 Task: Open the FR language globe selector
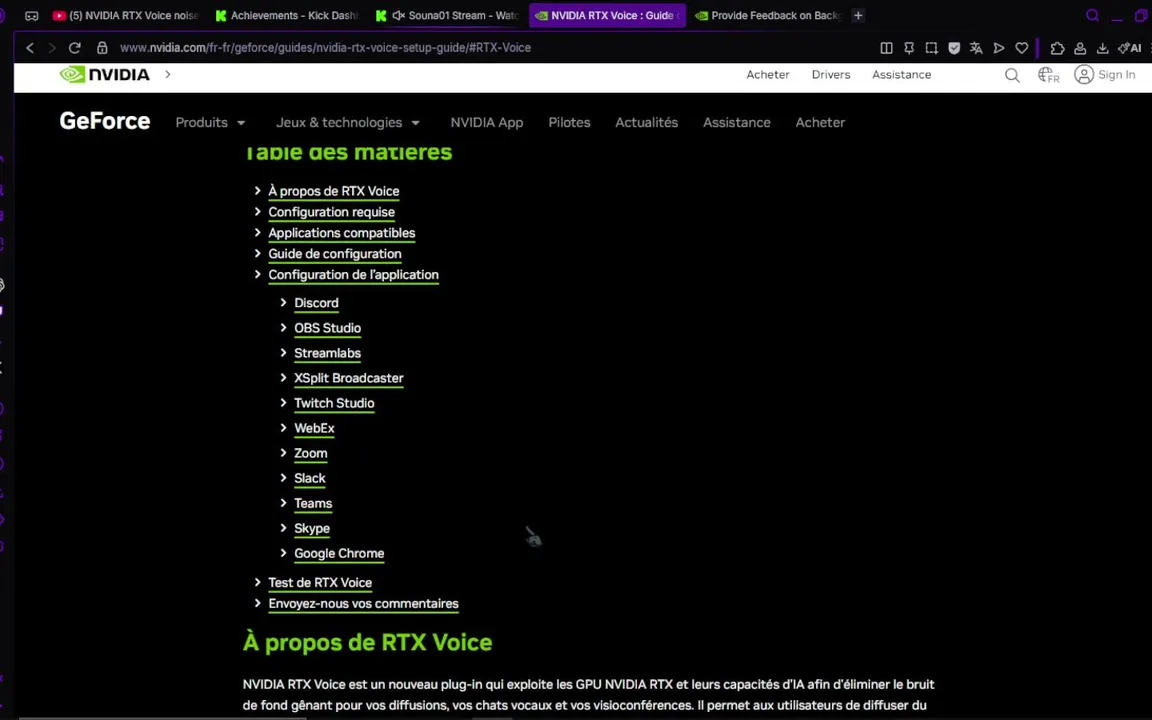pyautogui.click(x=1048, y=75)
